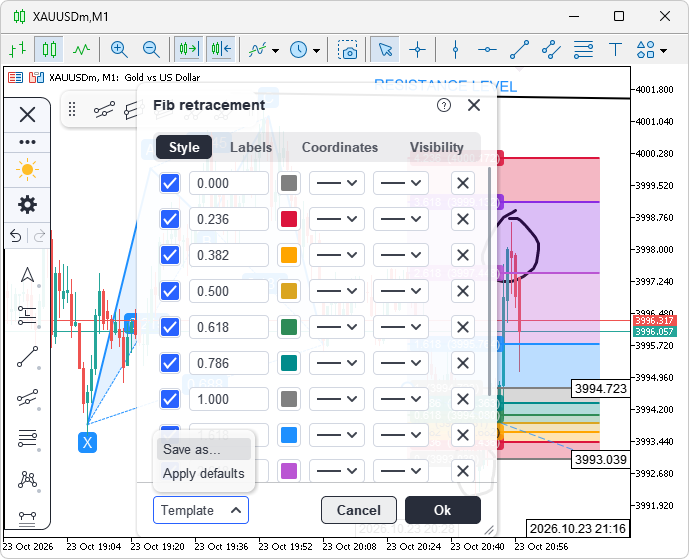Open sidebar more options dots
The image size is (689, 559).
[27, 142]
